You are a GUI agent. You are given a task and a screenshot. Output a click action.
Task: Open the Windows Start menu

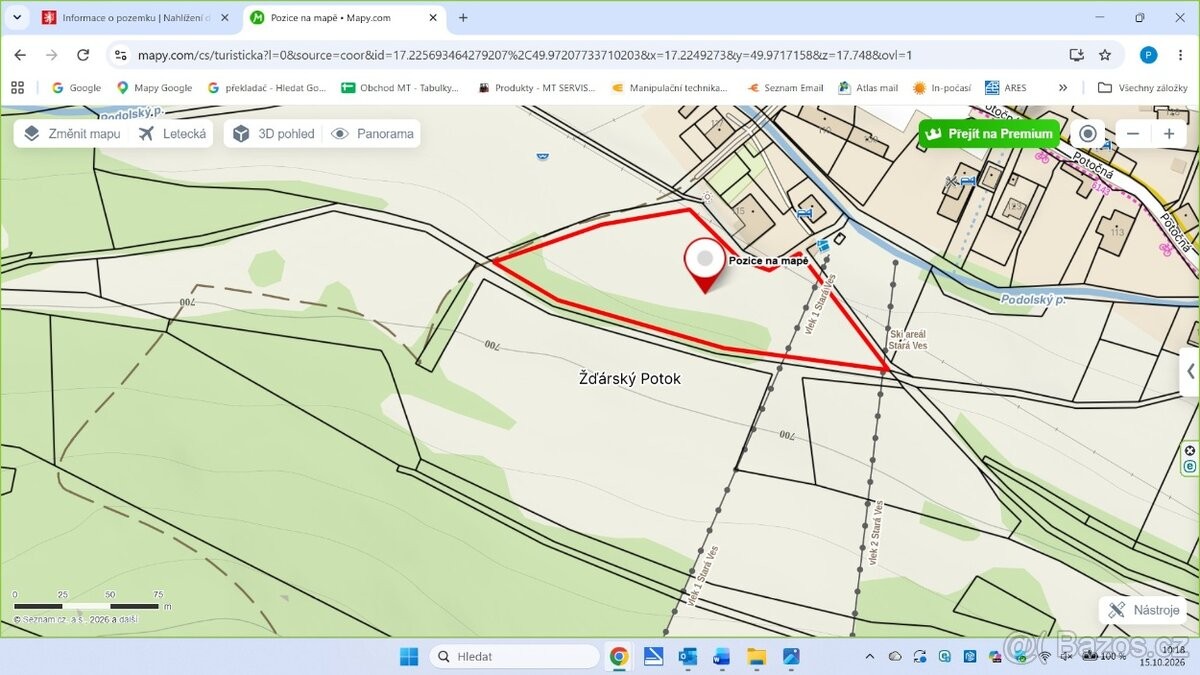409,656
